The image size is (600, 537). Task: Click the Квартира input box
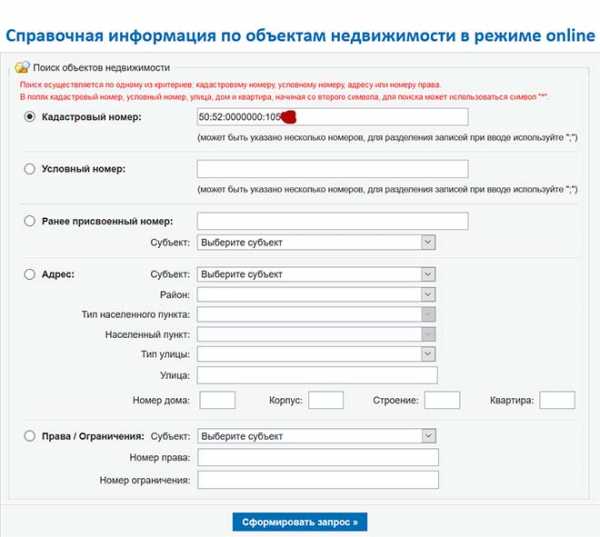coord(557,400)
